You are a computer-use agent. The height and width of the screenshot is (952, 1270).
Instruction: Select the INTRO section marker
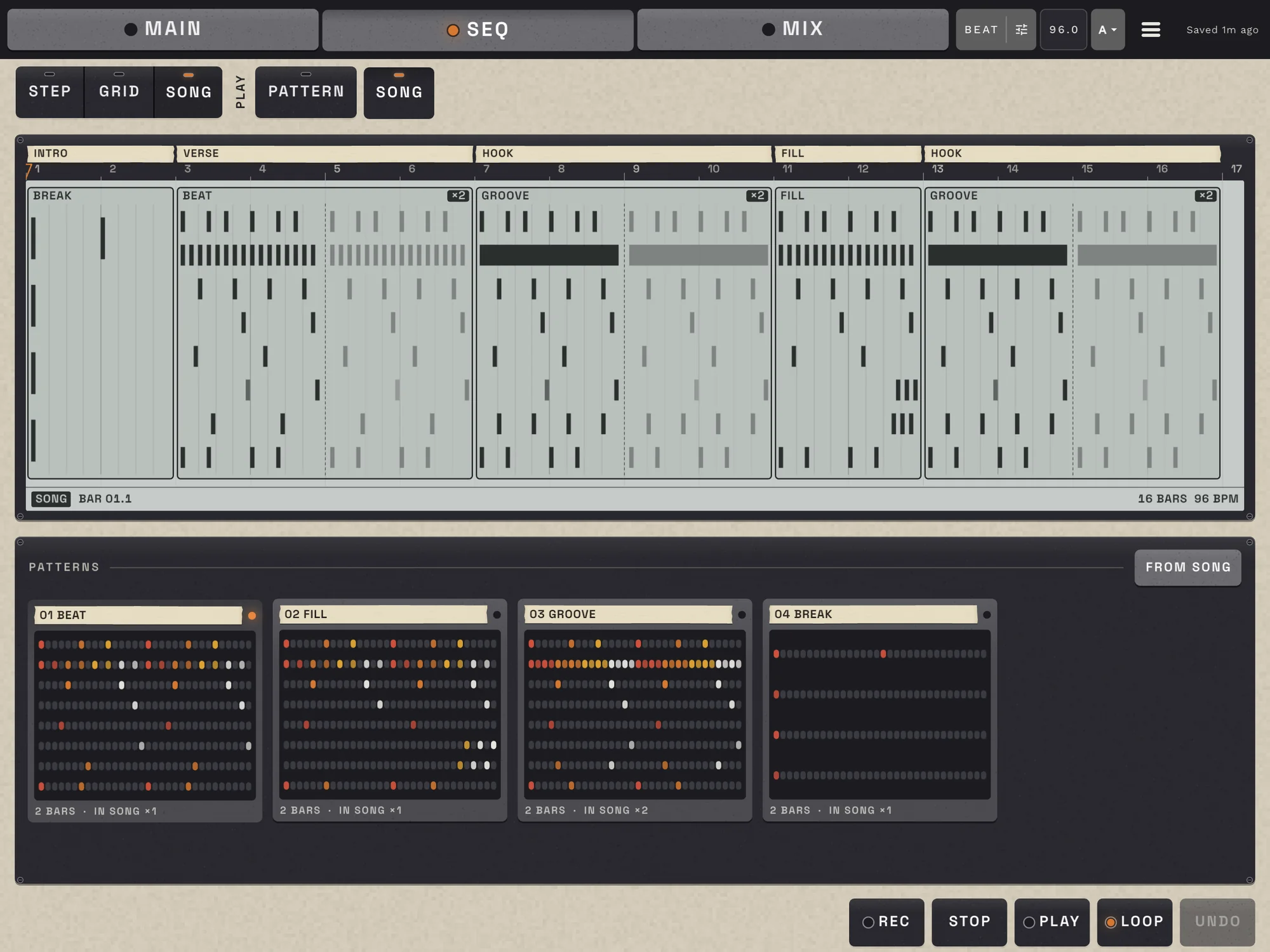[x=100, y=154]
